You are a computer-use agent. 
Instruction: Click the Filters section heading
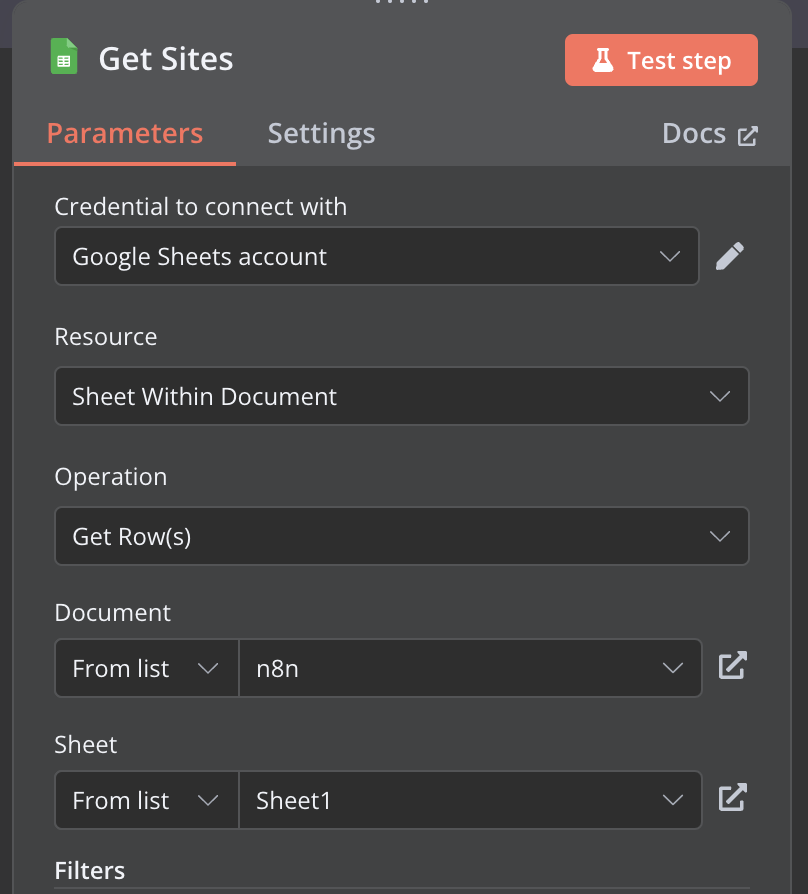[x=90, y=871]
